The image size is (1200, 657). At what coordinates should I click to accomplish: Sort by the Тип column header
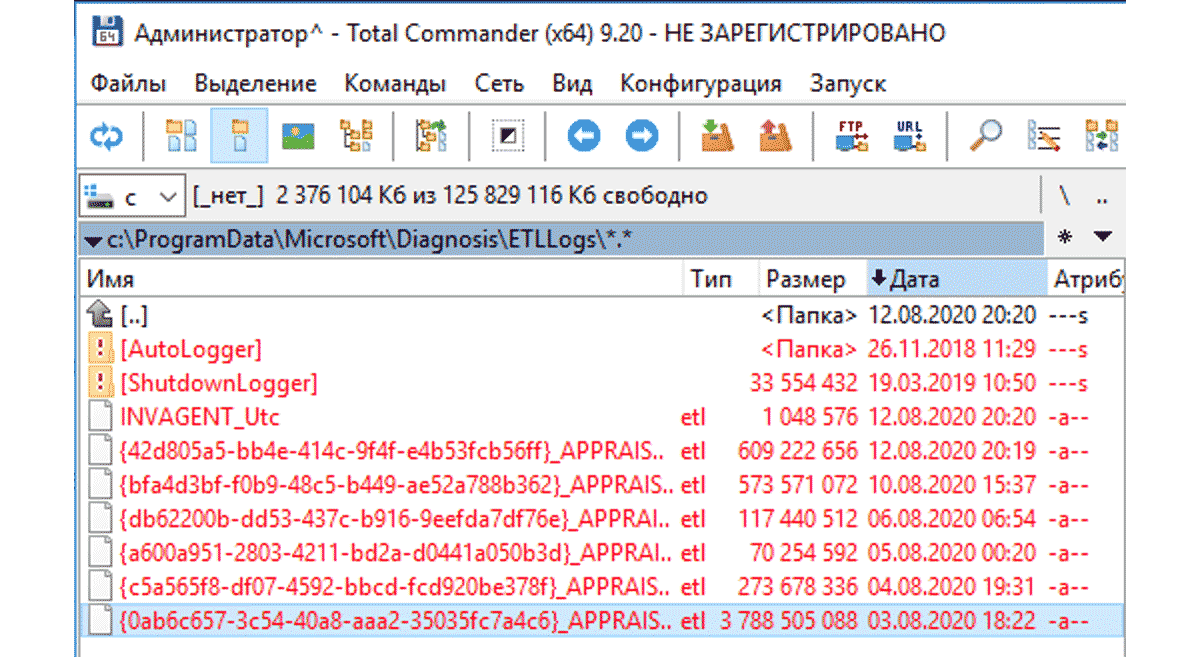pyautogui.click(x=721, y=280)
